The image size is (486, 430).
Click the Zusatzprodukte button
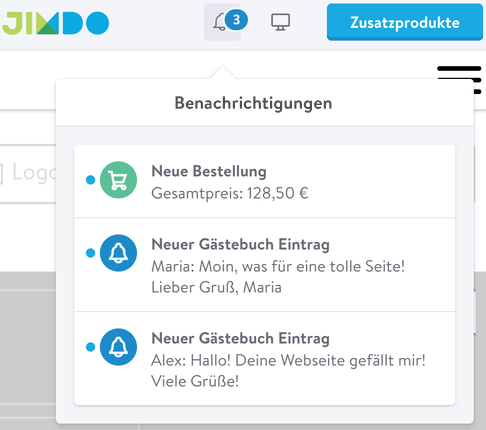click(x=405, y=22)
